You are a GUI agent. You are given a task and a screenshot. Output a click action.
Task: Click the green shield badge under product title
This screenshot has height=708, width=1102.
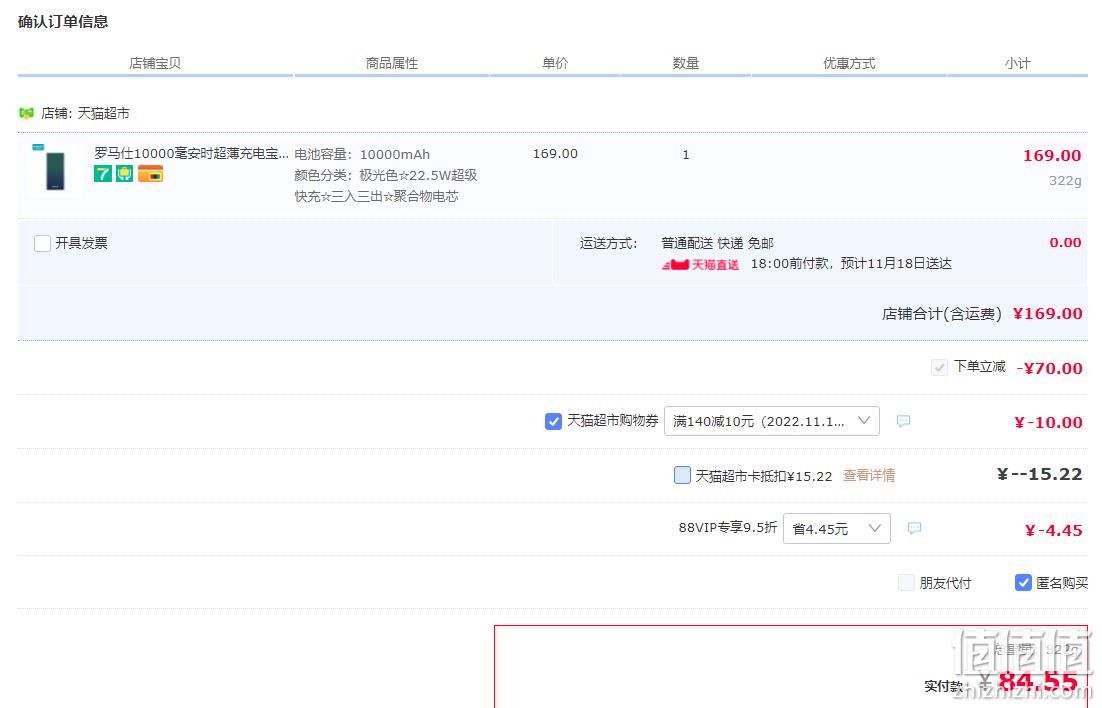point(124,174)
